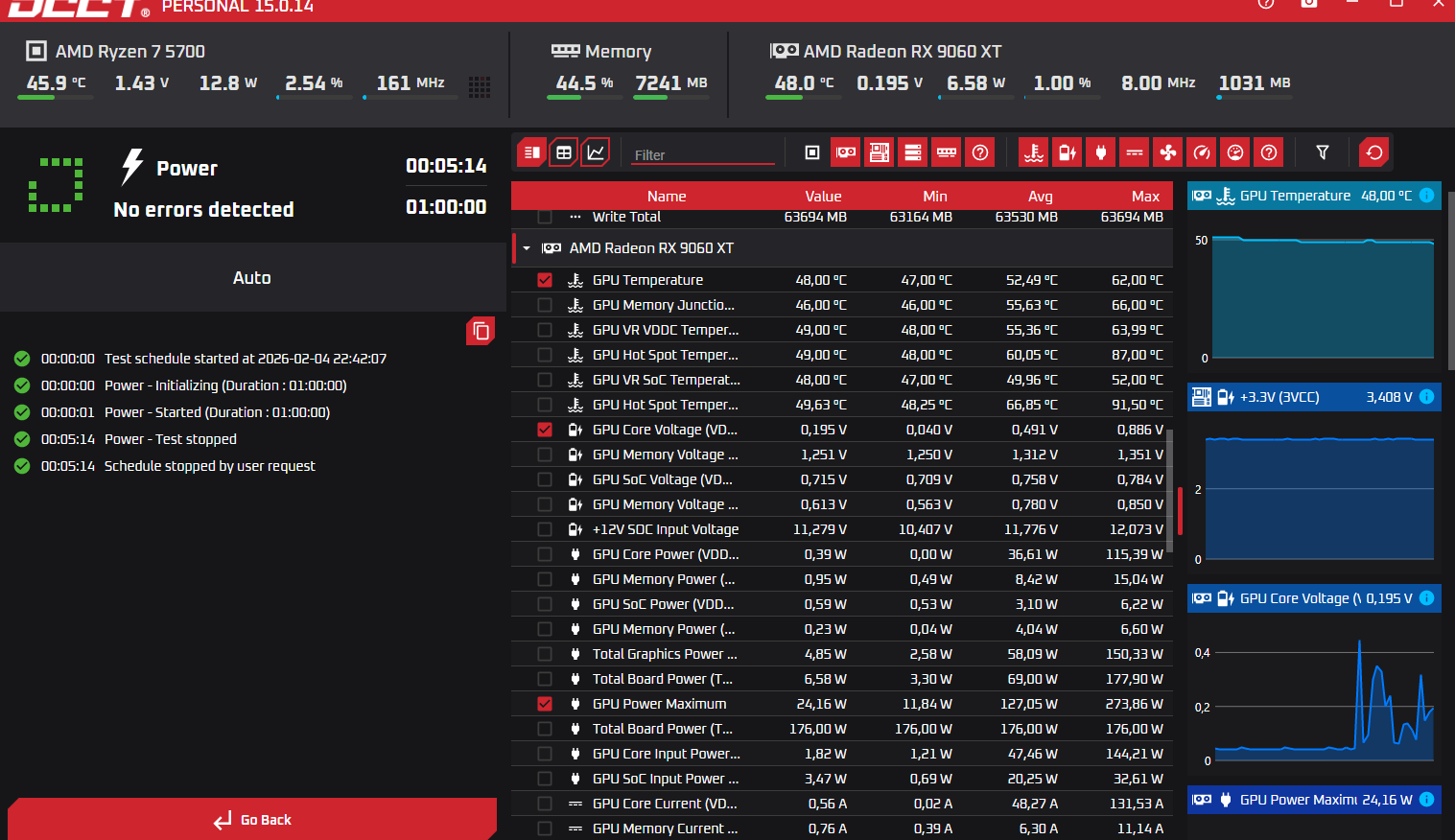The image size is (1455, 840).
Task: Switch to combined table and graph view
Action: click(532, 152)
